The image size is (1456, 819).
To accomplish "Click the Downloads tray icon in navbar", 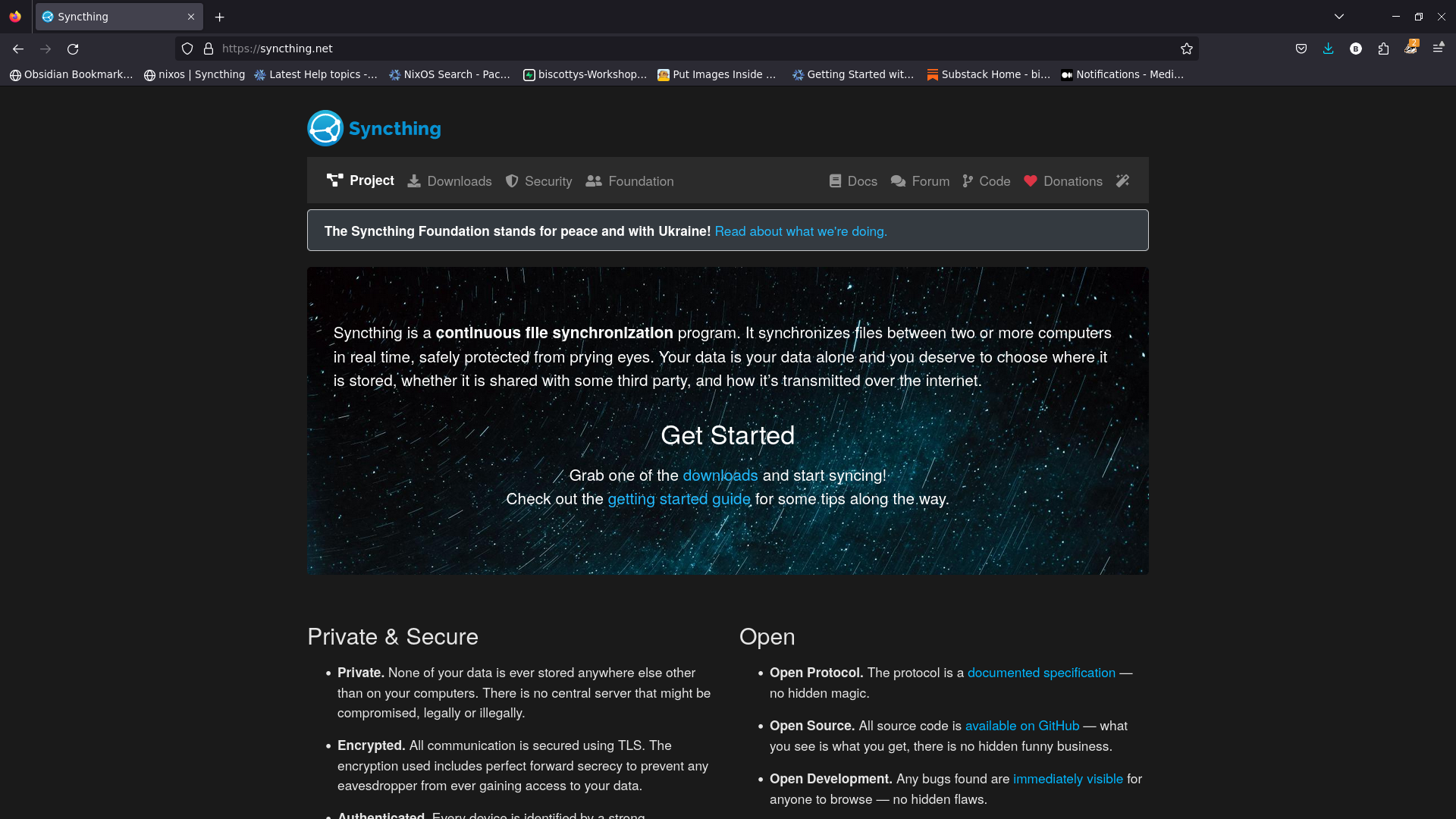I will click(414, 181).
